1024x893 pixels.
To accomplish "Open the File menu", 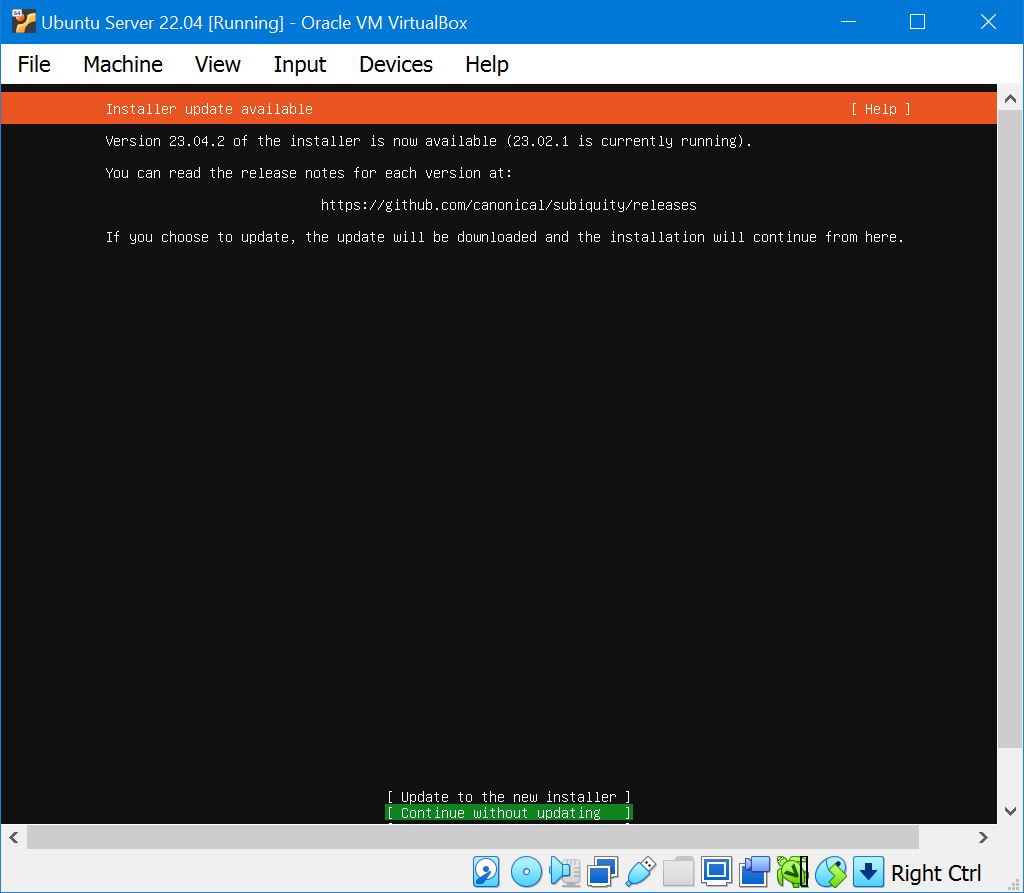I will tap(34, 64).
